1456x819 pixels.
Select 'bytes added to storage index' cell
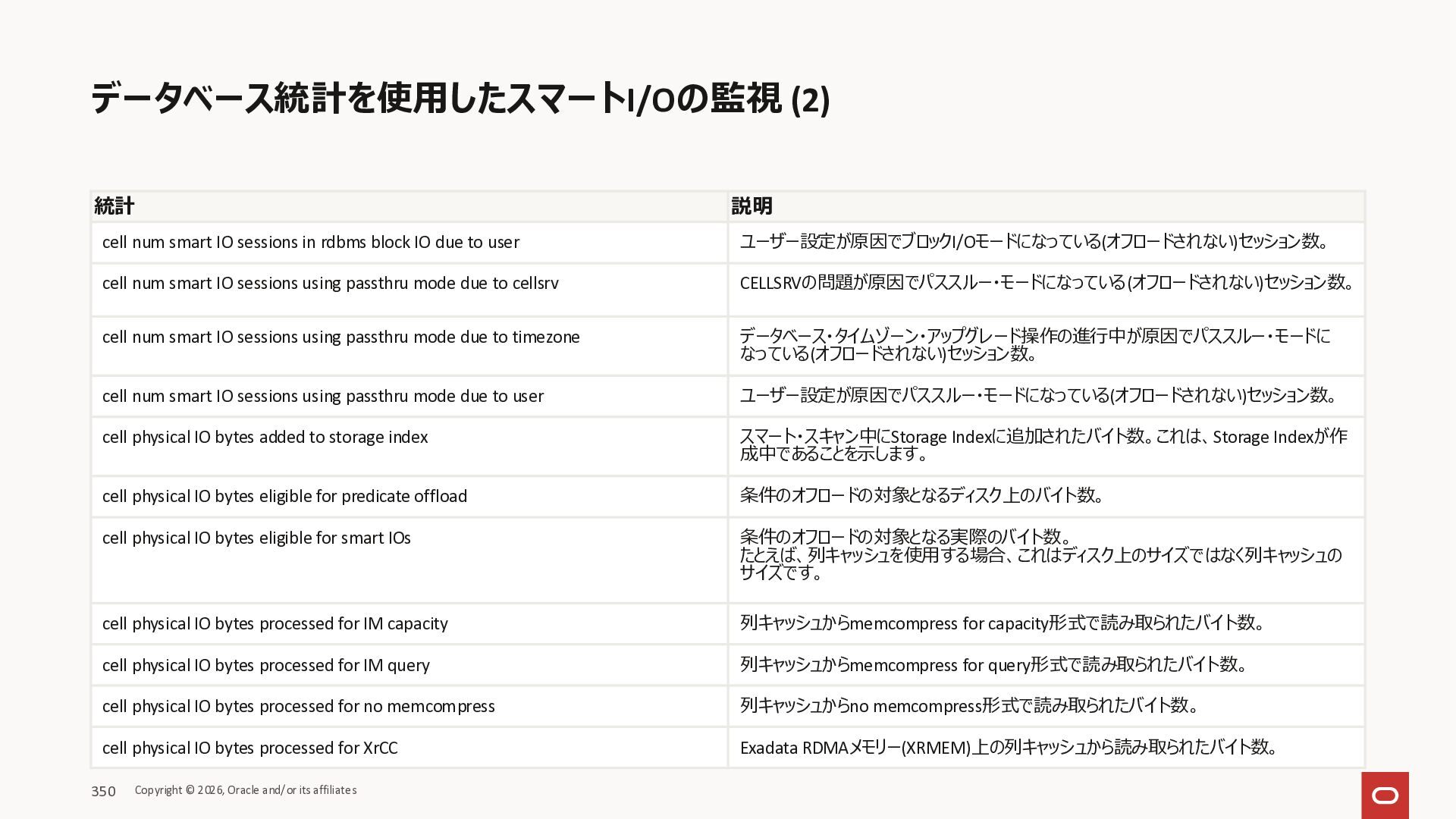pyautogui.click(x=265, y=438)
